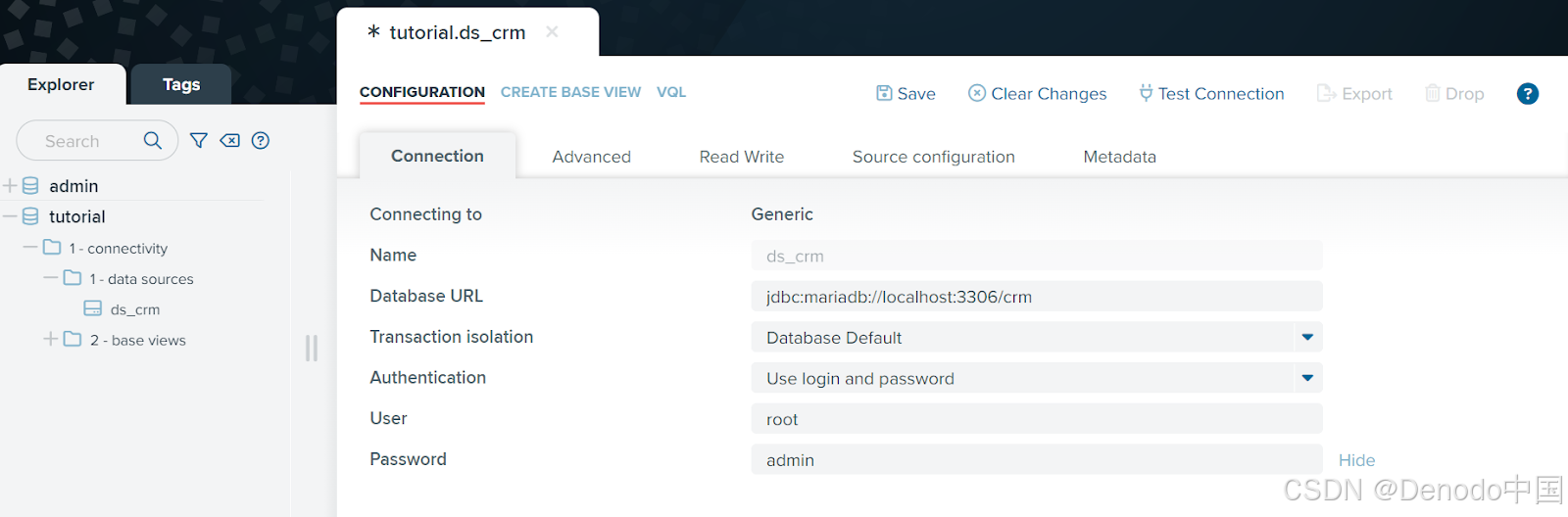Screen dimensions: 1568x517
Task: Click the clear filter backspace icon
Action: pyautogui.click(x=229, y=140)
